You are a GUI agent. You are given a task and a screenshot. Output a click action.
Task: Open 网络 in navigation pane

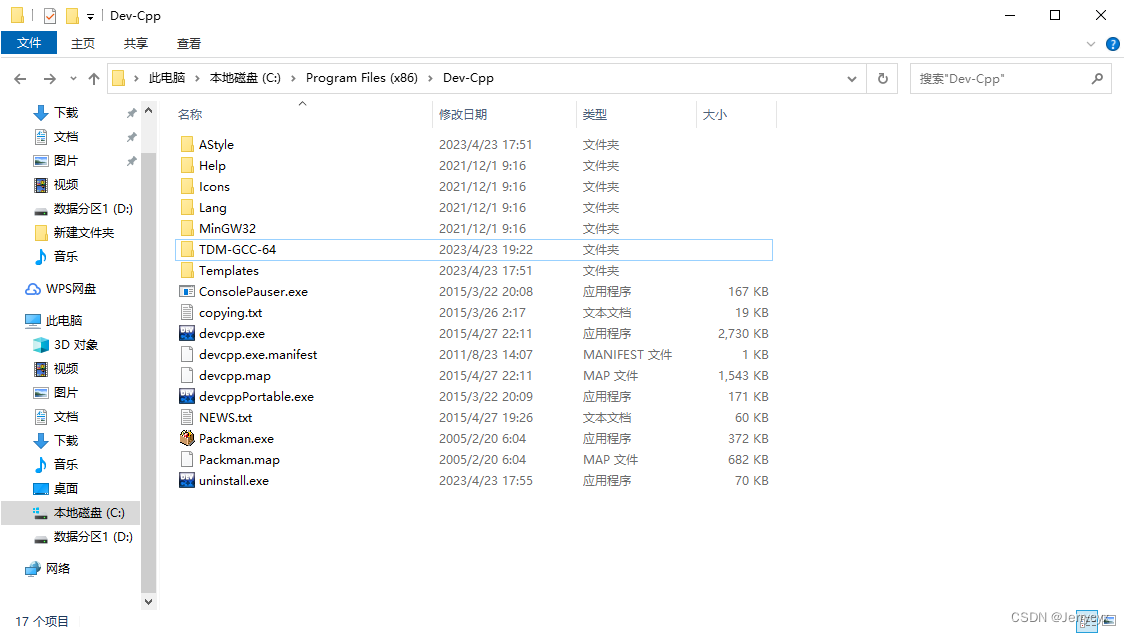point(57,569)
